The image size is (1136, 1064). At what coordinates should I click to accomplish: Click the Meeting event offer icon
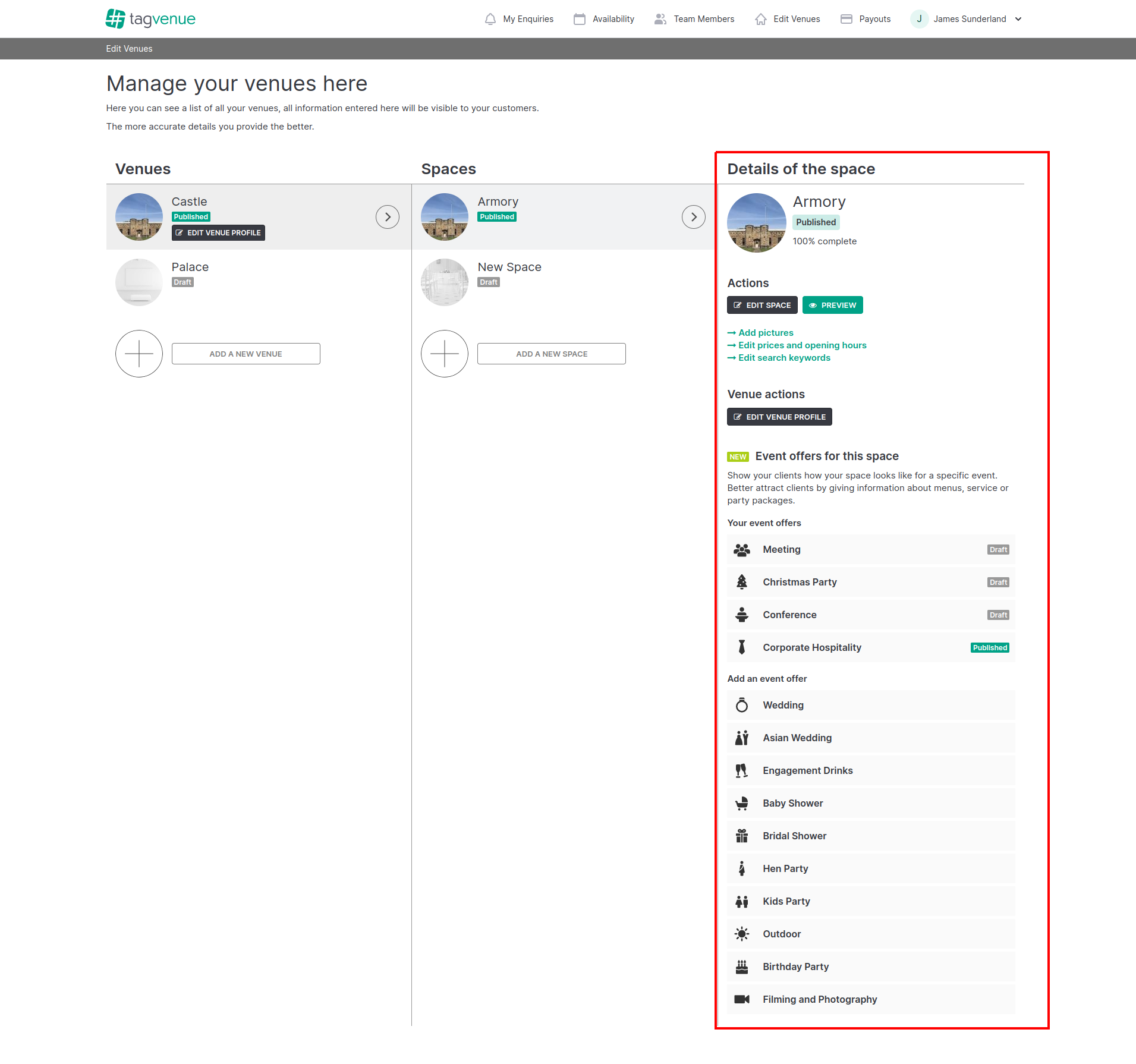coord(742,550)
